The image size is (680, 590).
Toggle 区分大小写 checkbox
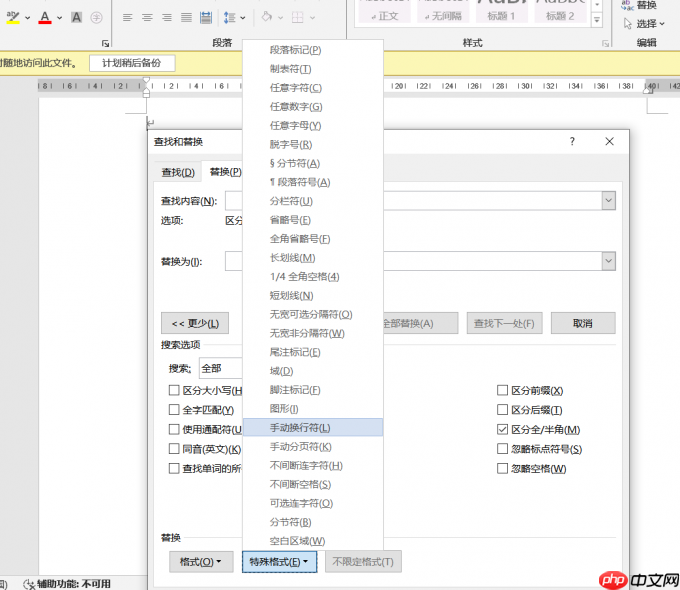(174, 390)
